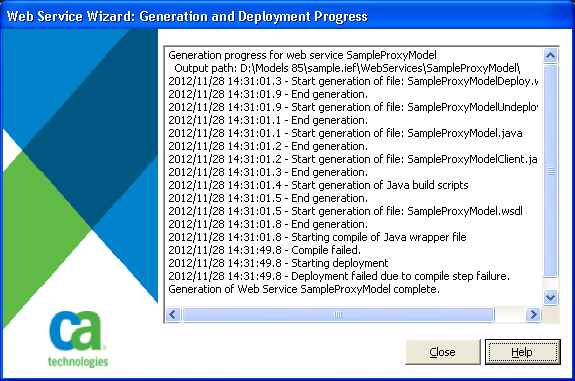Select 'Generation of Web Service SampleProxyModel complete' line

pos(304,289)
